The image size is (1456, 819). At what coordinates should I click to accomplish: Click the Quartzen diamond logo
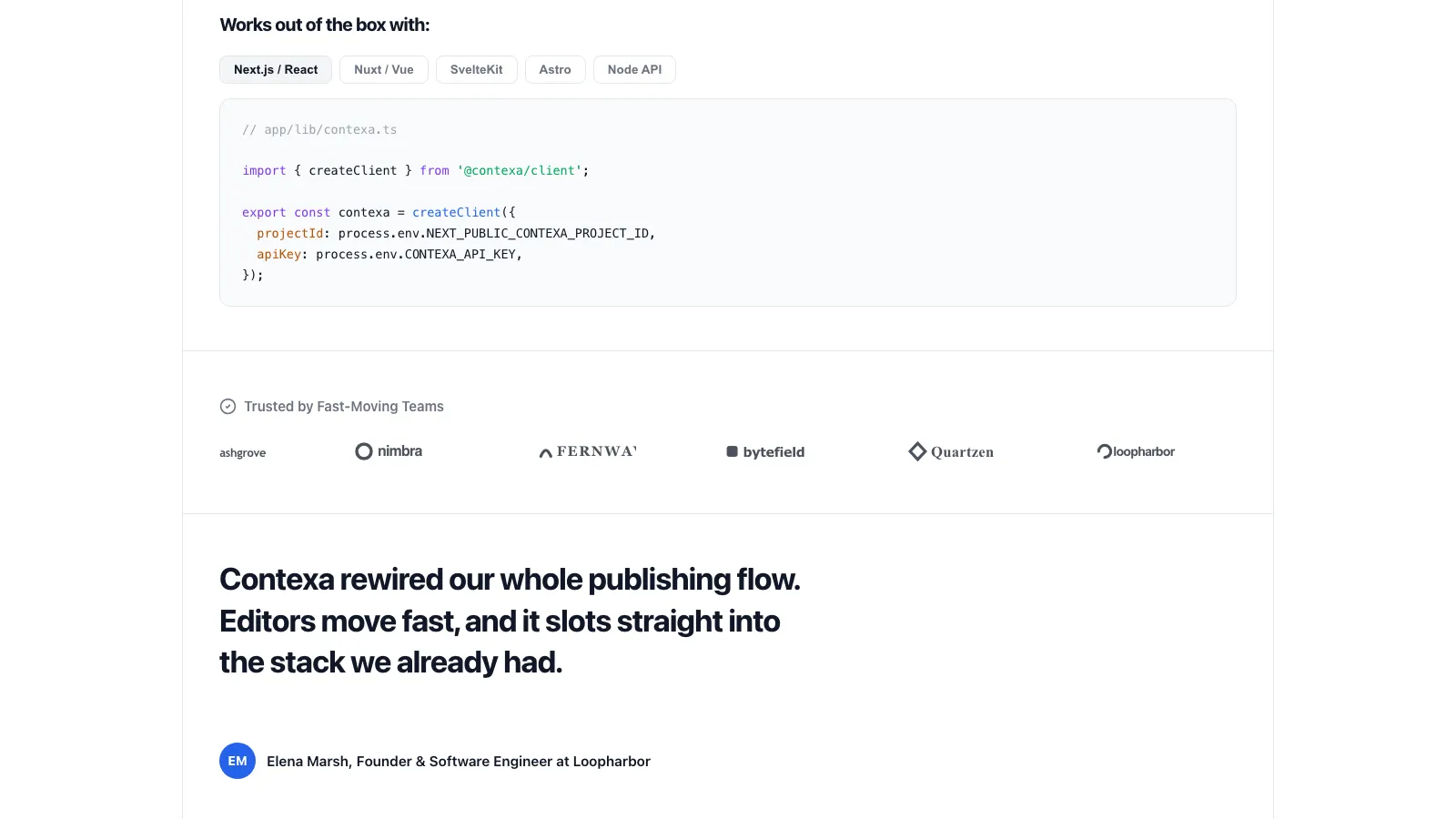coord(951,451)
